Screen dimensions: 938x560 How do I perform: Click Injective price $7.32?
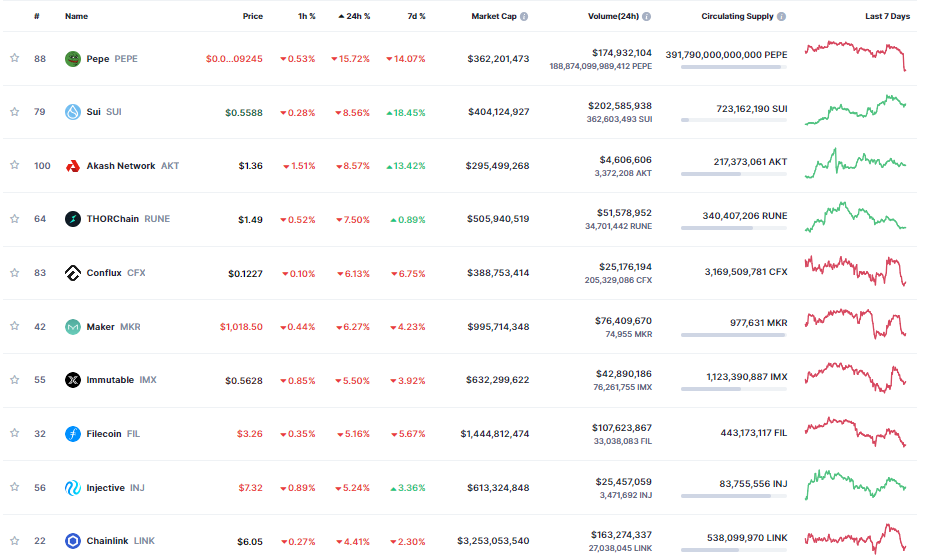click(251, 488)
